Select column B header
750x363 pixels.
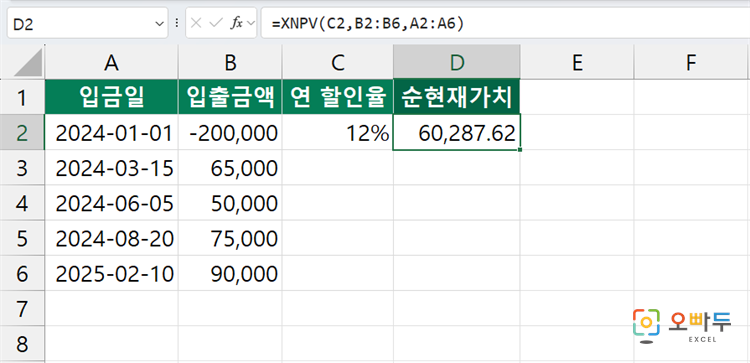point(231,62)
